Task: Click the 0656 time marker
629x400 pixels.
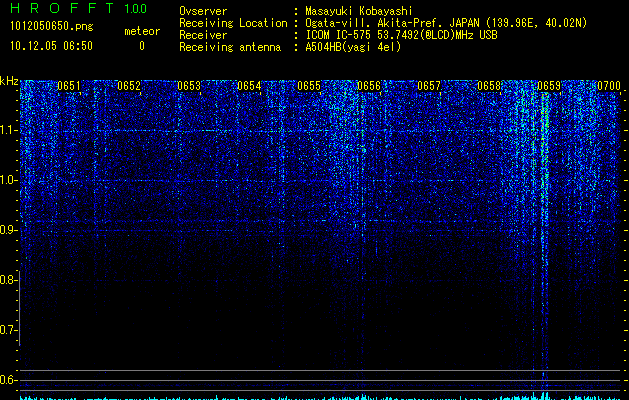Action: pyautogui.click(x=369, y=86)
